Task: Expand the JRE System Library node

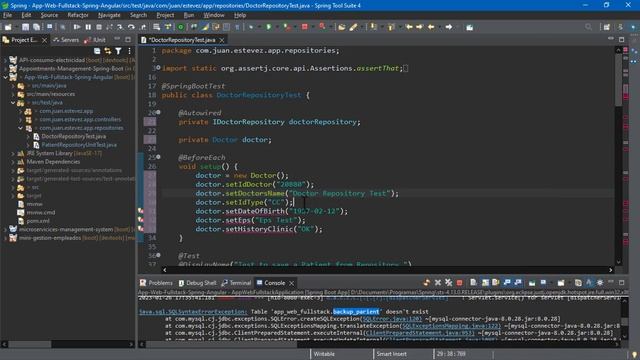Action: coord(13,153)
